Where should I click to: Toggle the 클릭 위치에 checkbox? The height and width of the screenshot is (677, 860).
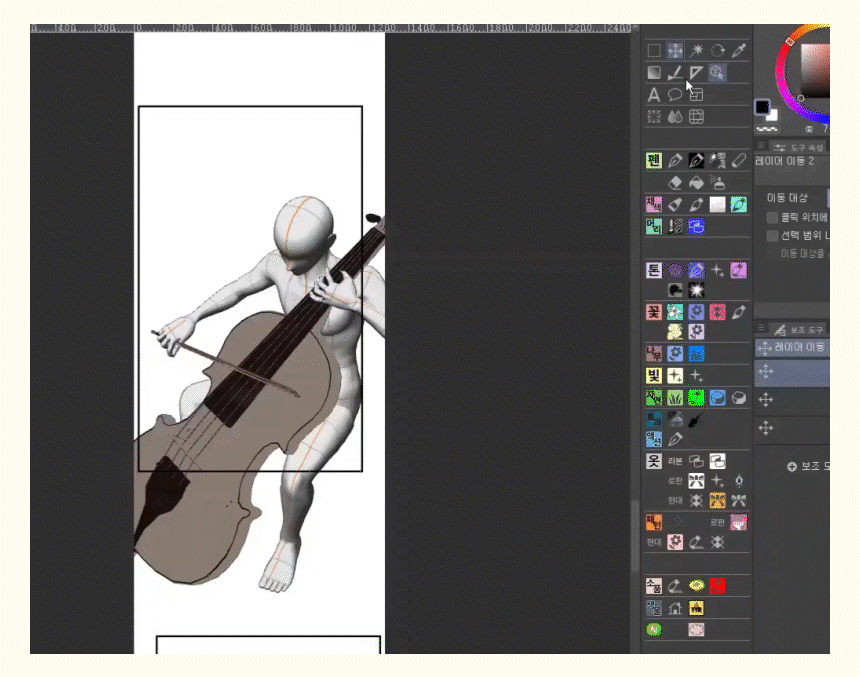[772, 218]
